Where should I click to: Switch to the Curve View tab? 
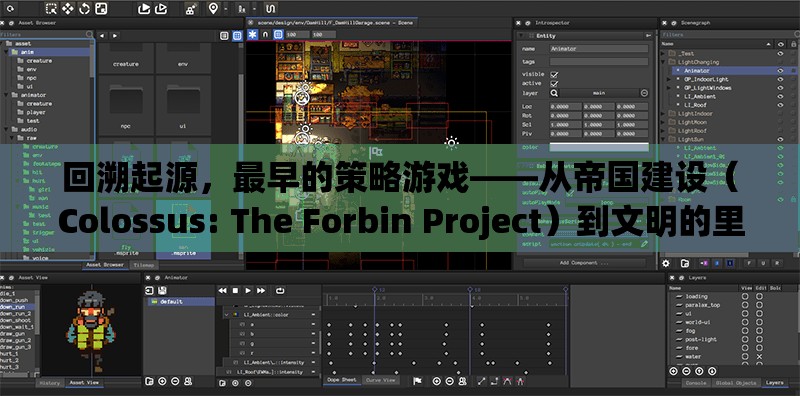click(381, 380)
